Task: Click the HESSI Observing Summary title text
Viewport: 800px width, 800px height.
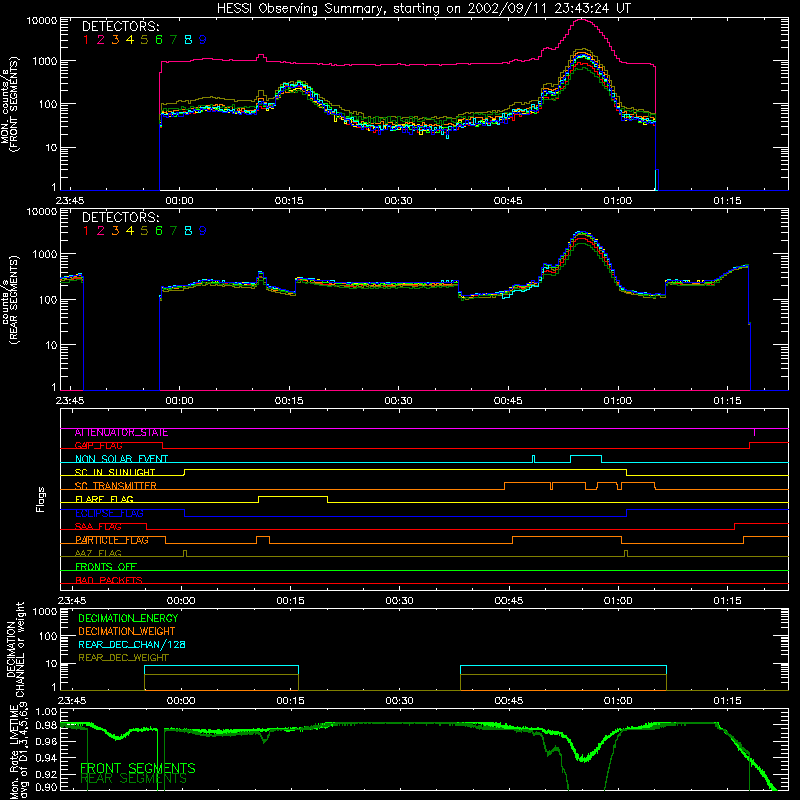Action: [424, 9]
